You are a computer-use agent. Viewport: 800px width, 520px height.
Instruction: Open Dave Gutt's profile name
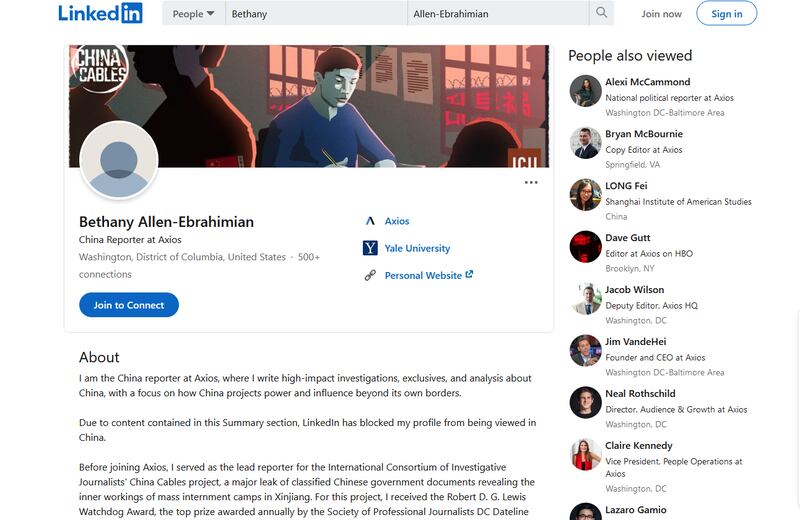(x=628, y=238)
